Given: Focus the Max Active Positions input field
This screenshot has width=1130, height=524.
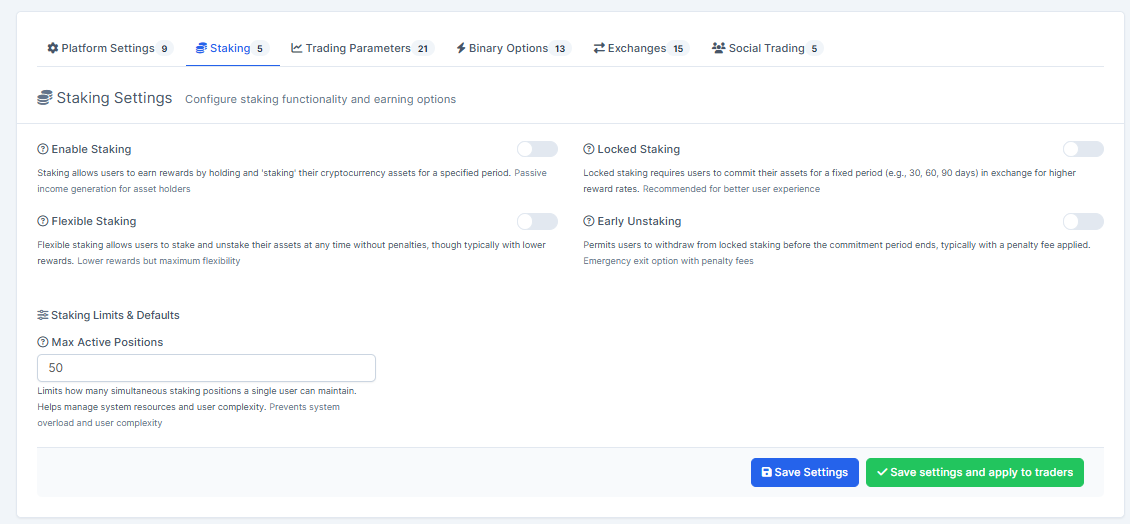Looking at the screenshot, I should pos(206,368).
